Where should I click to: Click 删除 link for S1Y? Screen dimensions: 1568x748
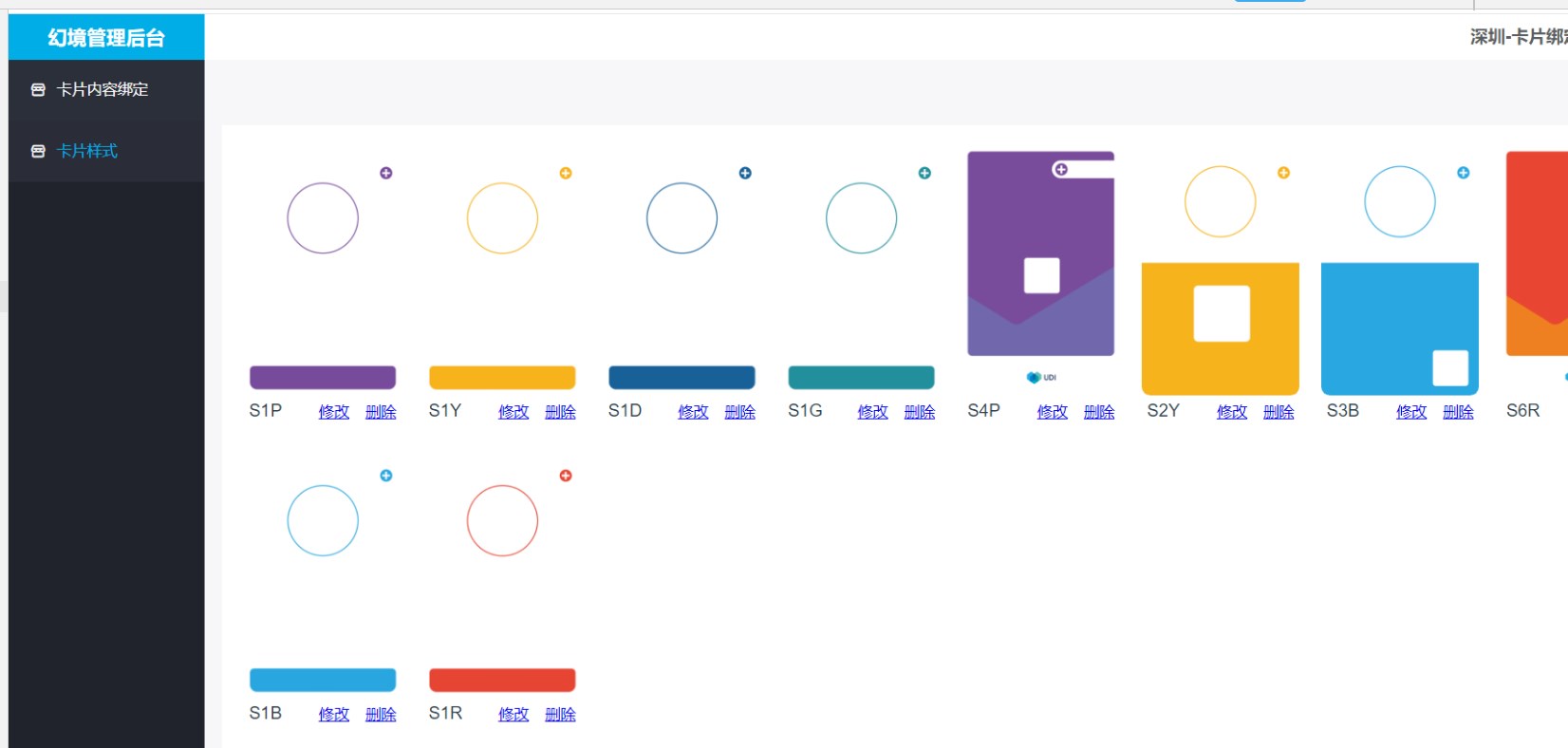coord(560,411)
